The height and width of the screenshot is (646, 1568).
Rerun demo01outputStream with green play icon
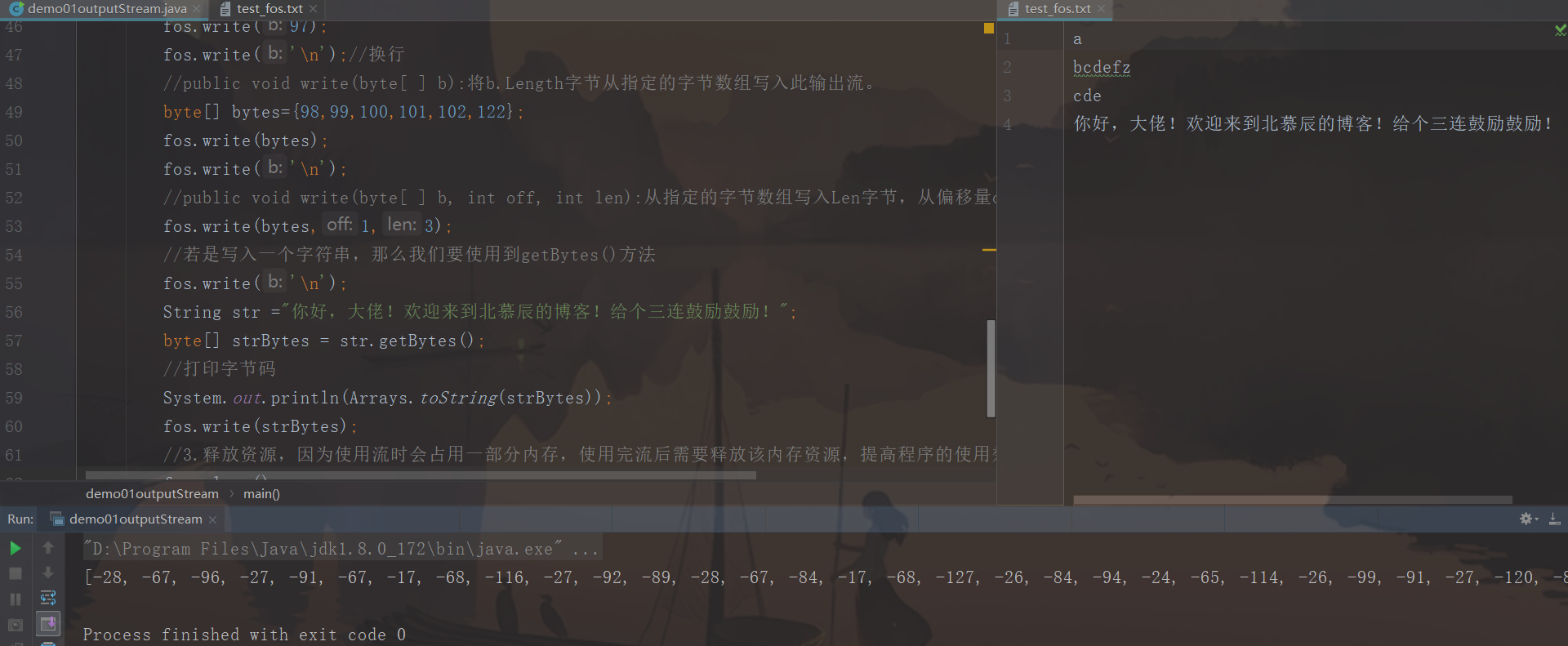[x=16, y=548]
